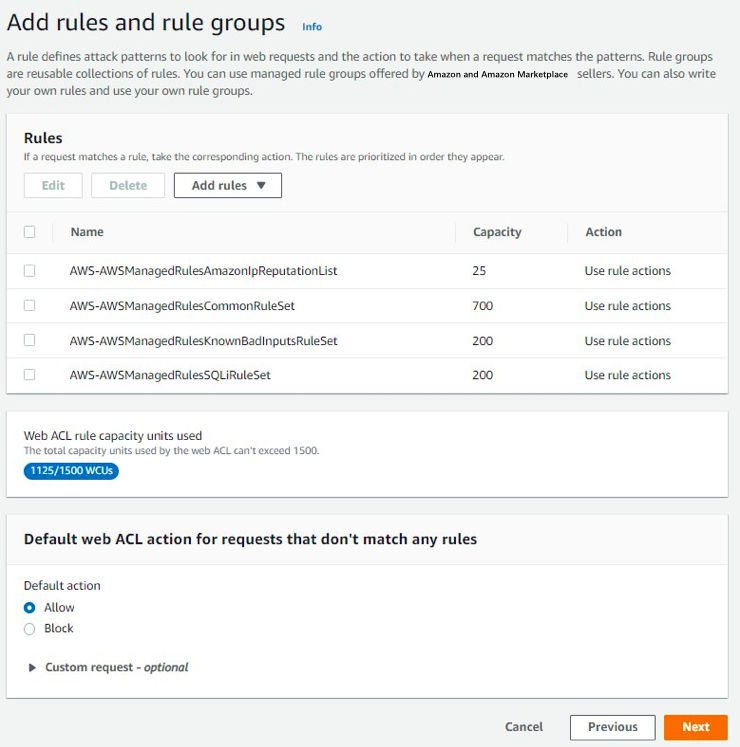Go back with the Previous button

pos(612,727)
